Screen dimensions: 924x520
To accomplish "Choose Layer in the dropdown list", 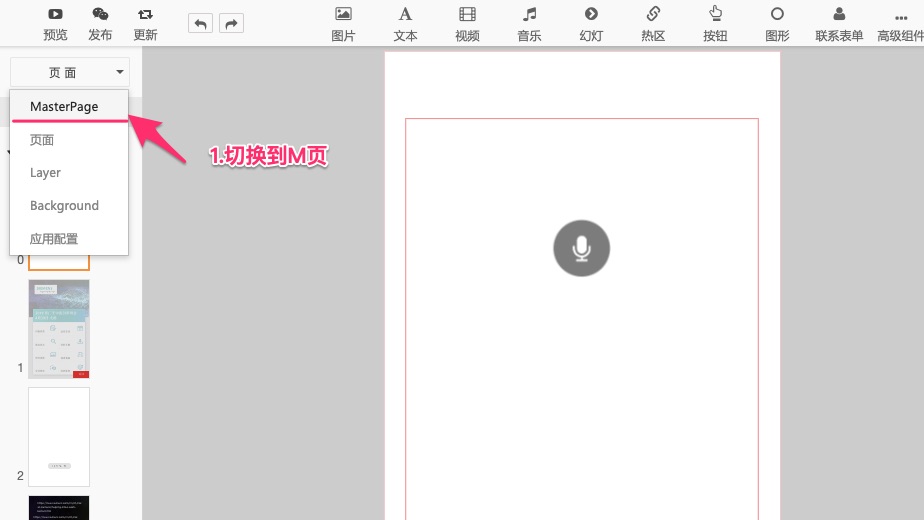I will tap(45, 172).
